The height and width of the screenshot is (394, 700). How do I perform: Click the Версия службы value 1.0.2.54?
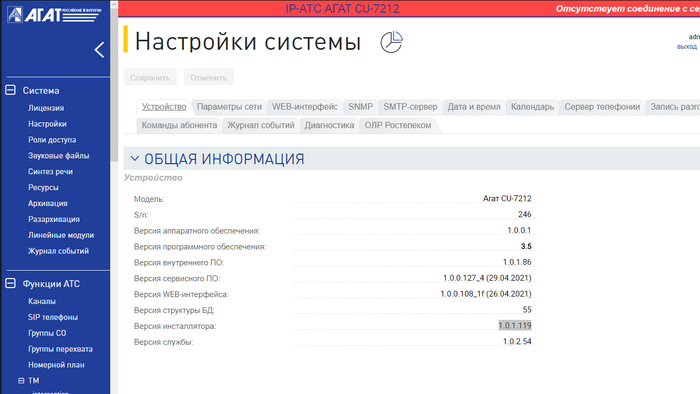pos(517,342)
